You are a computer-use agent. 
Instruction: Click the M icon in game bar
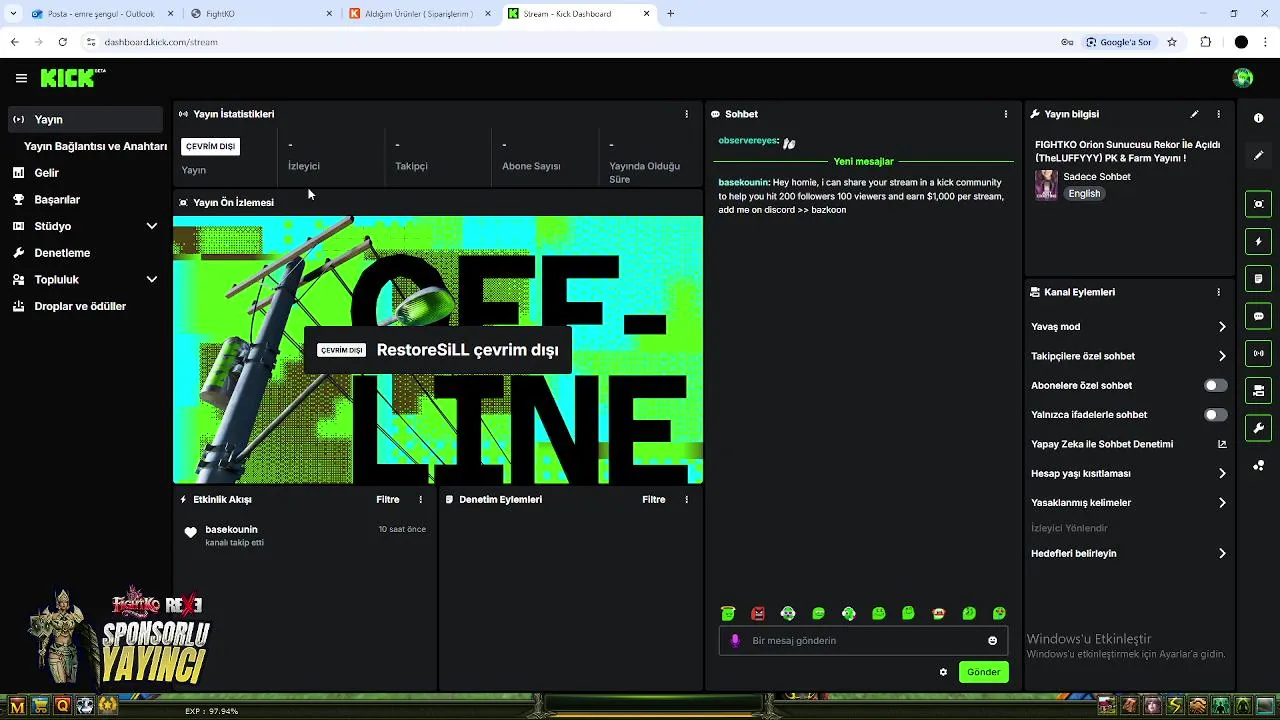(17, 706)
